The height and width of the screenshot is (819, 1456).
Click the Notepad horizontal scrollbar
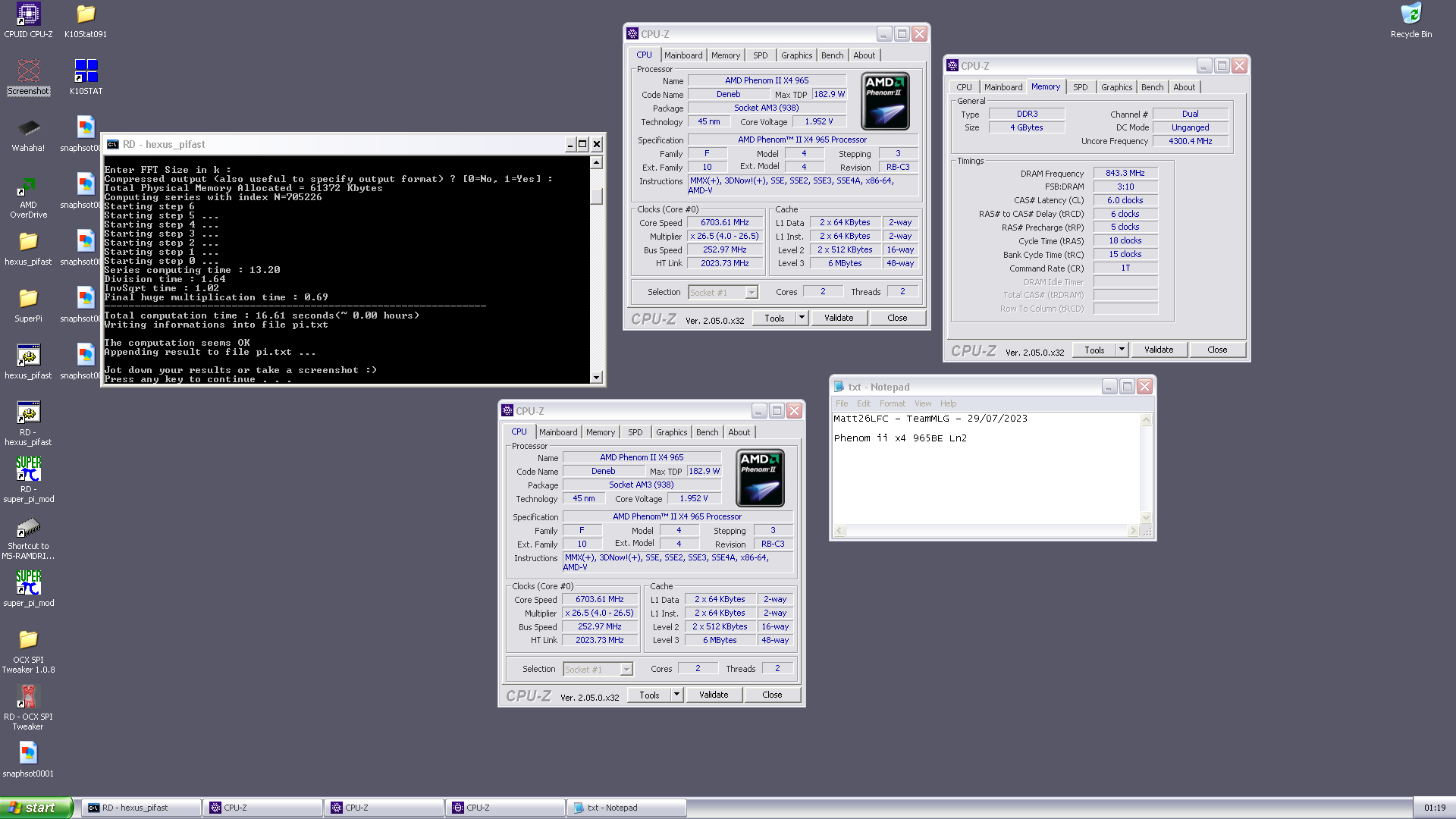pos(986,531)
